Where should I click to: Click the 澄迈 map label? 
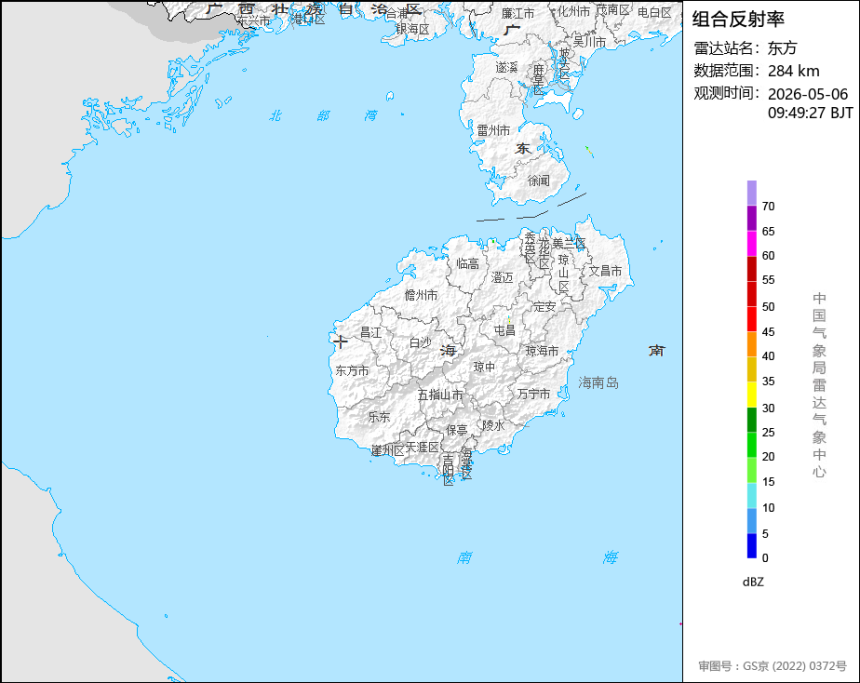click(x=502, y=278)
